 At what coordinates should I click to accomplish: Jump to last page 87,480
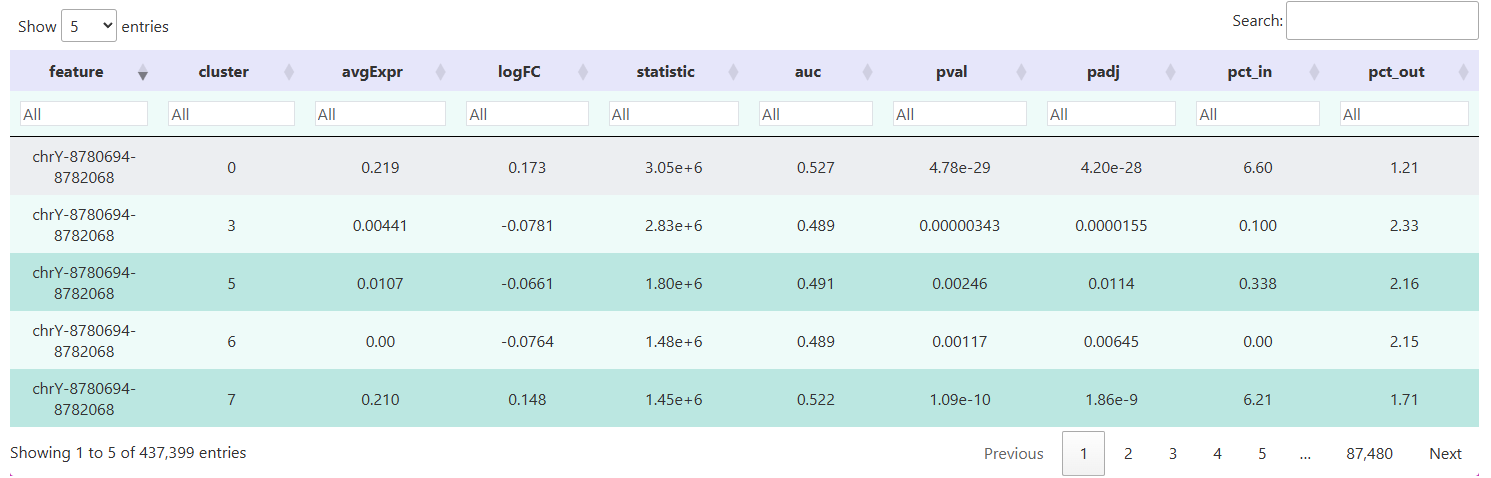pyautogui.click(x=1369, y=454)
